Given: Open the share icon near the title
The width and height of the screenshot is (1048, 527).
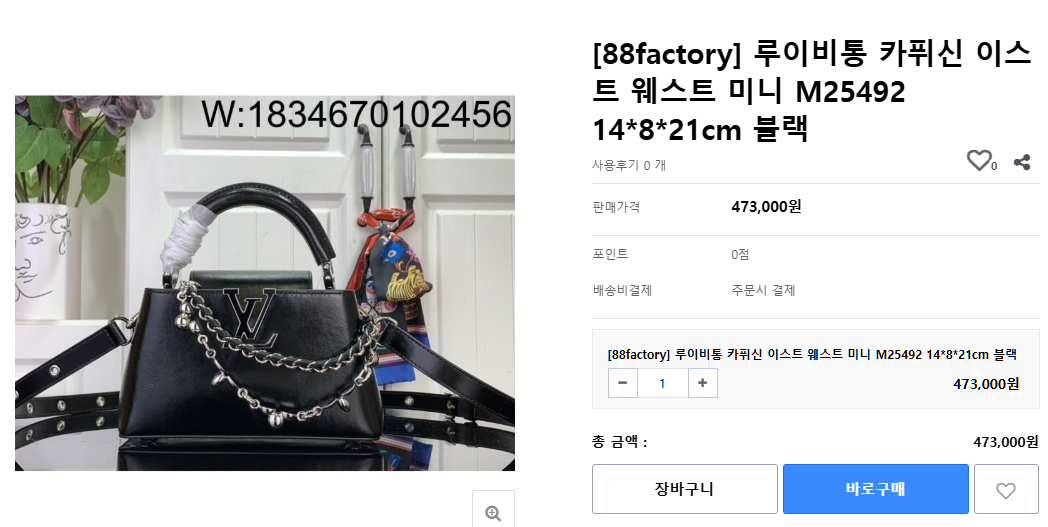Looking at the screenshot, I should coord(1022,162).
